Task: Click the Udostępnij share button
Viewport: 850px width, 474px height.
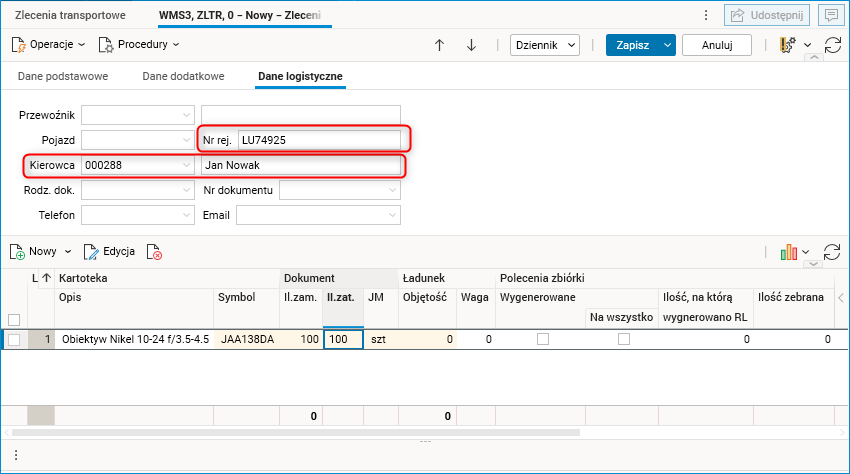Action: pos(767,15)
